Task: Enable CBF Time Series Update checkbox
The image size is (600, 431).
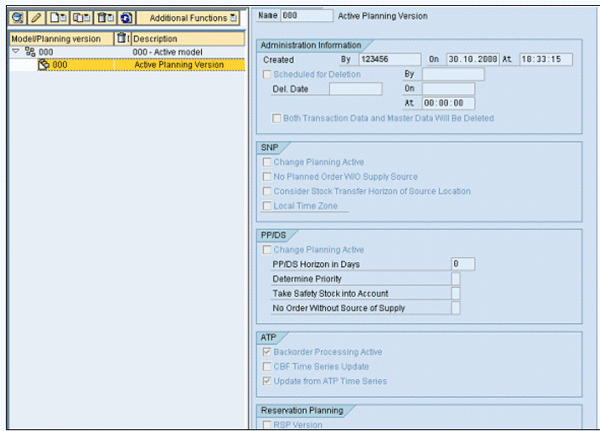Action: tap(265, 367)
